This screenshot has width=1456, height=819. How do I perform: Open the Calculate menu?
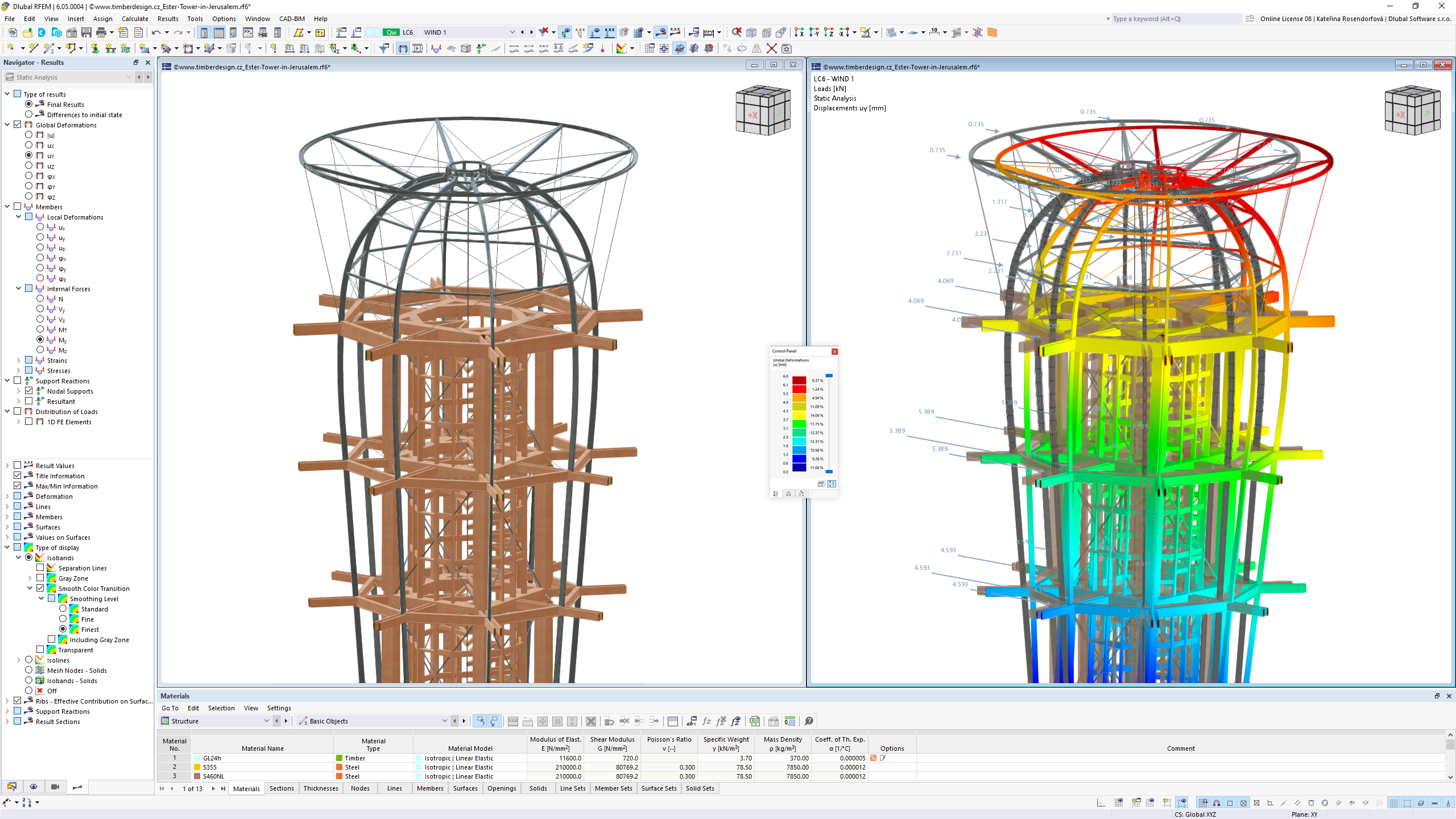click(135, 19)
